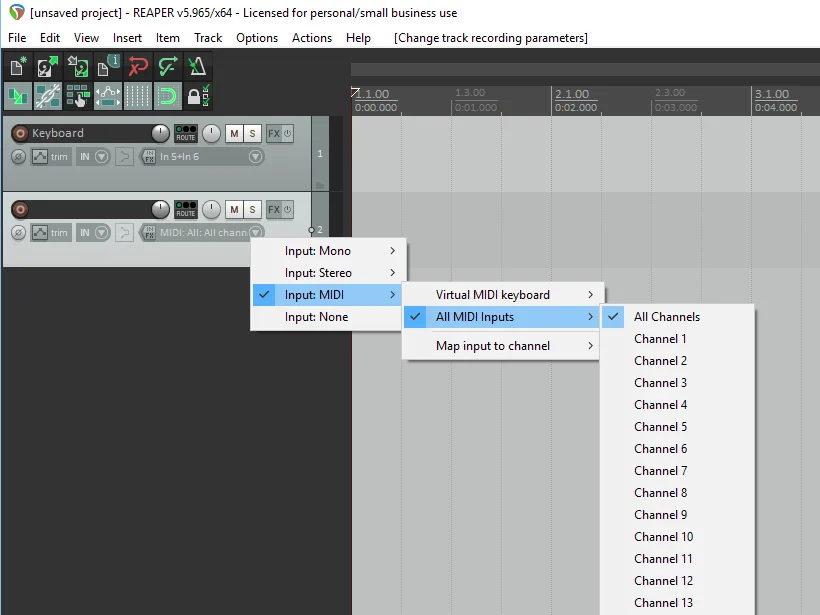Open ROUTE button on track 2
Viewport: 820px width, 615px height.
pyautogui.click(x=186, y=209)
